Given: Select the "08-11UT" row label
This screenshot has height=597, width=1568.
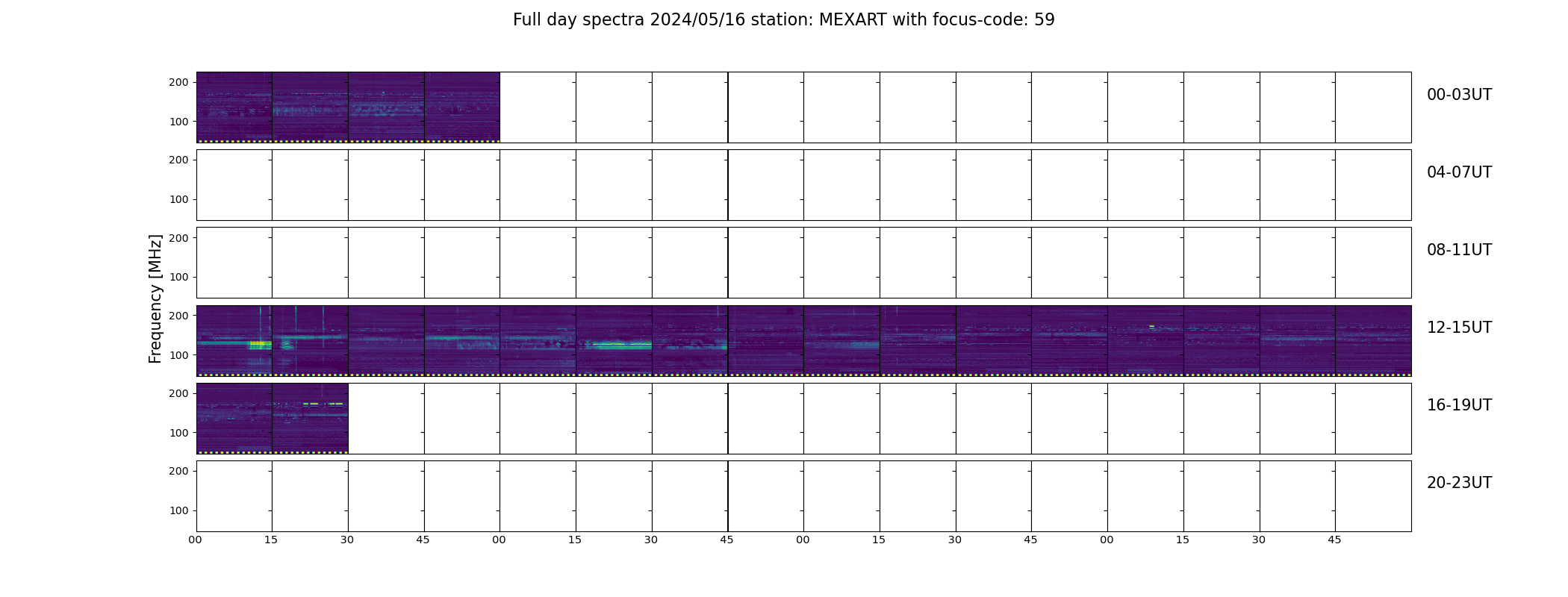Looking at the screenshot, I should click(1459, 250).
